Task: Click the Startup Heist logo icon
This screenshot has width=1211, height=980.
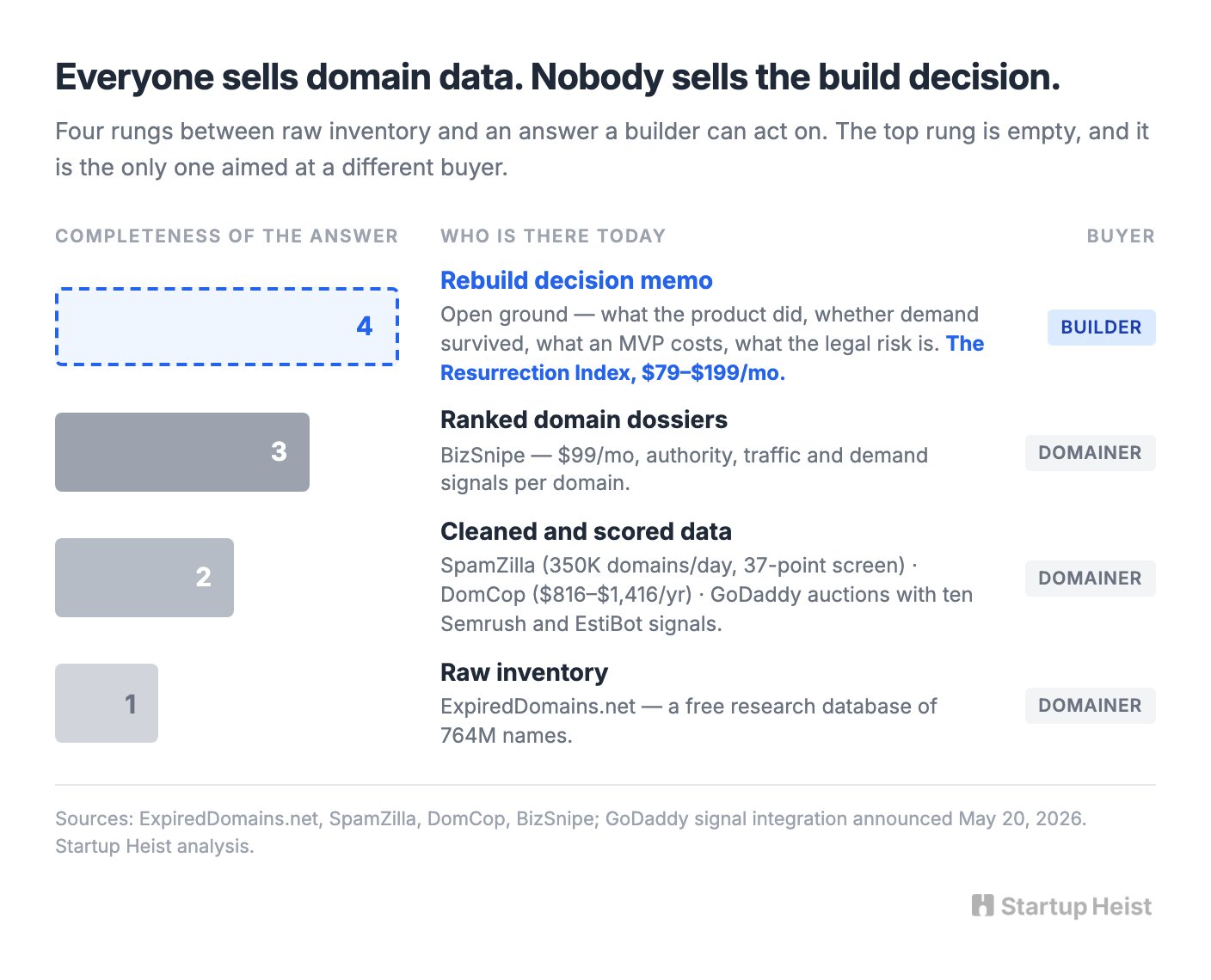Action: (982, 906)
